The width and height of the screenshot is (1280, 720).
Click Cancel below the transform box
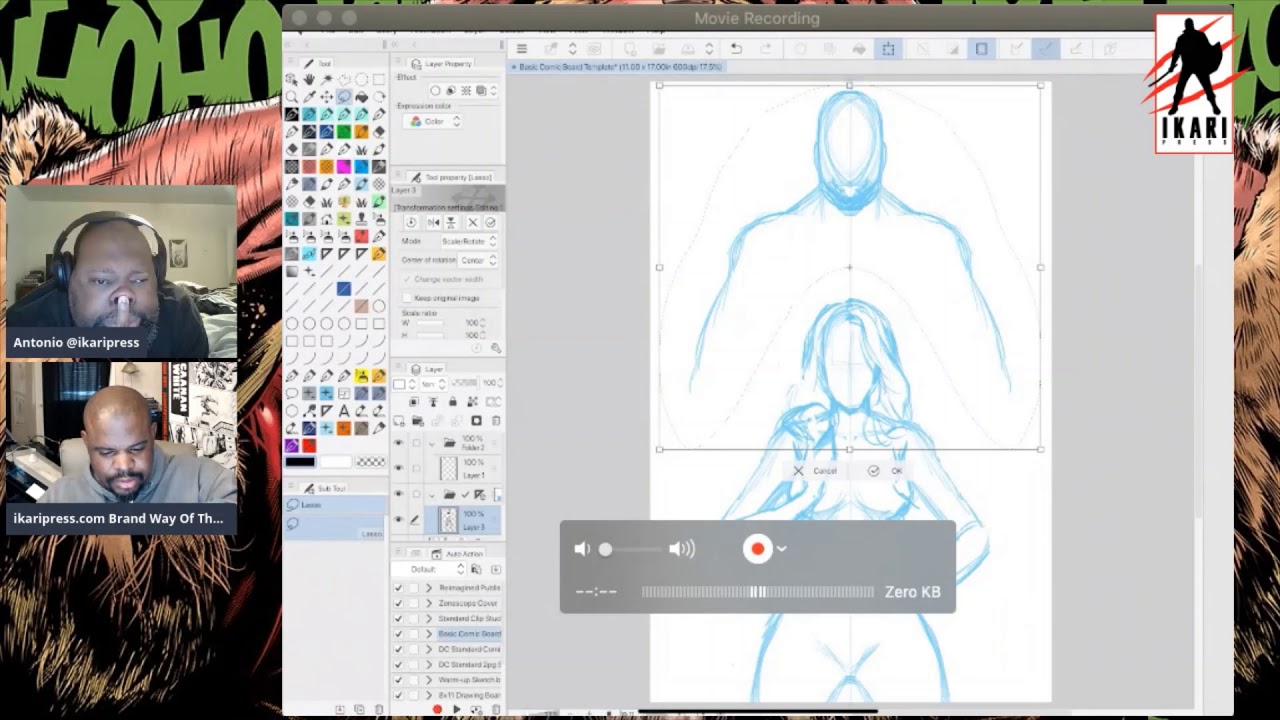click(816, 471)
